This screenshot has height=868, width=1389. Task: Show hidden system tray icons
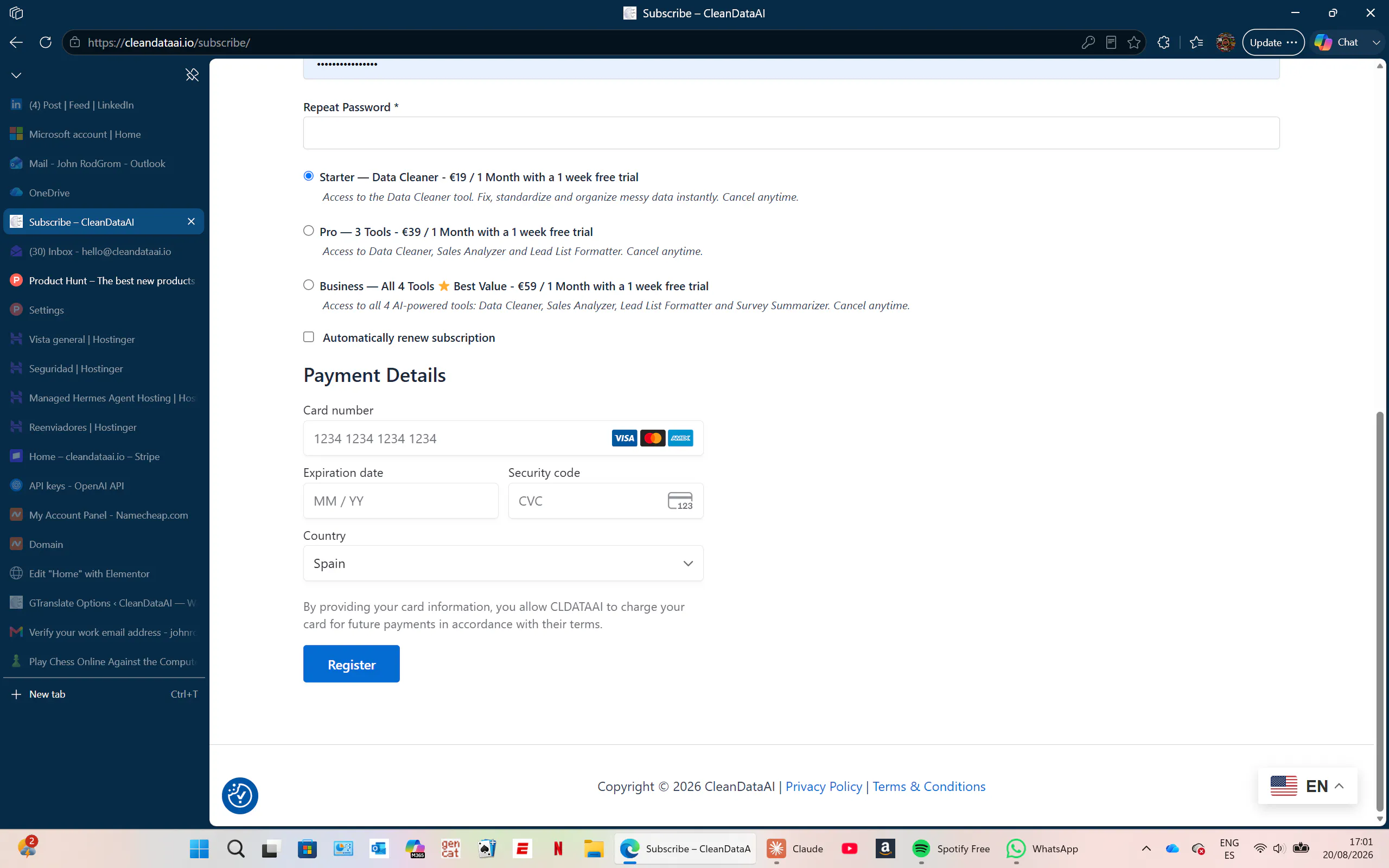(1146, 848)
